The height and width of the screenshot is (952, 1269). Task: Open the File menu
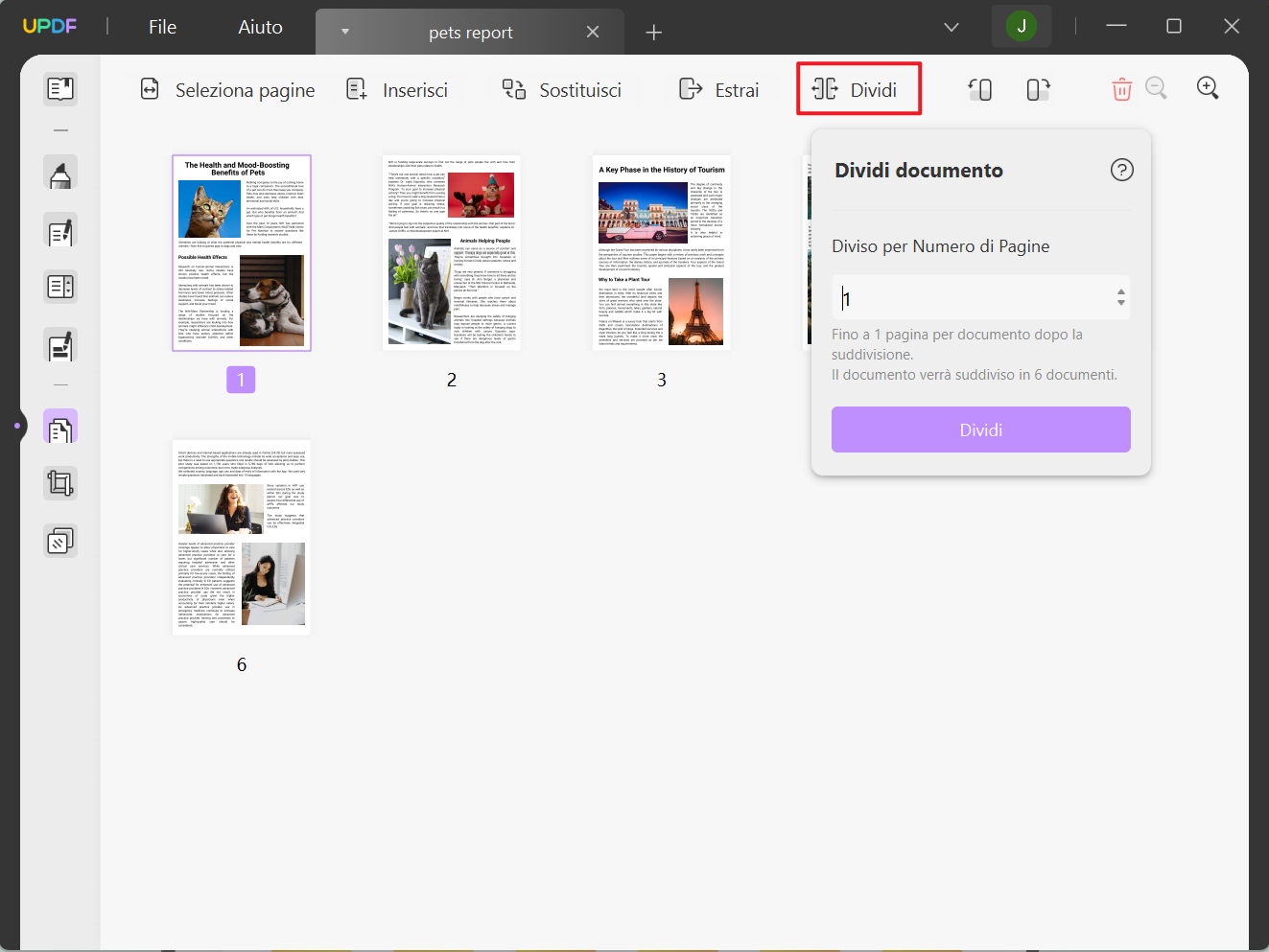click(162, 27)
